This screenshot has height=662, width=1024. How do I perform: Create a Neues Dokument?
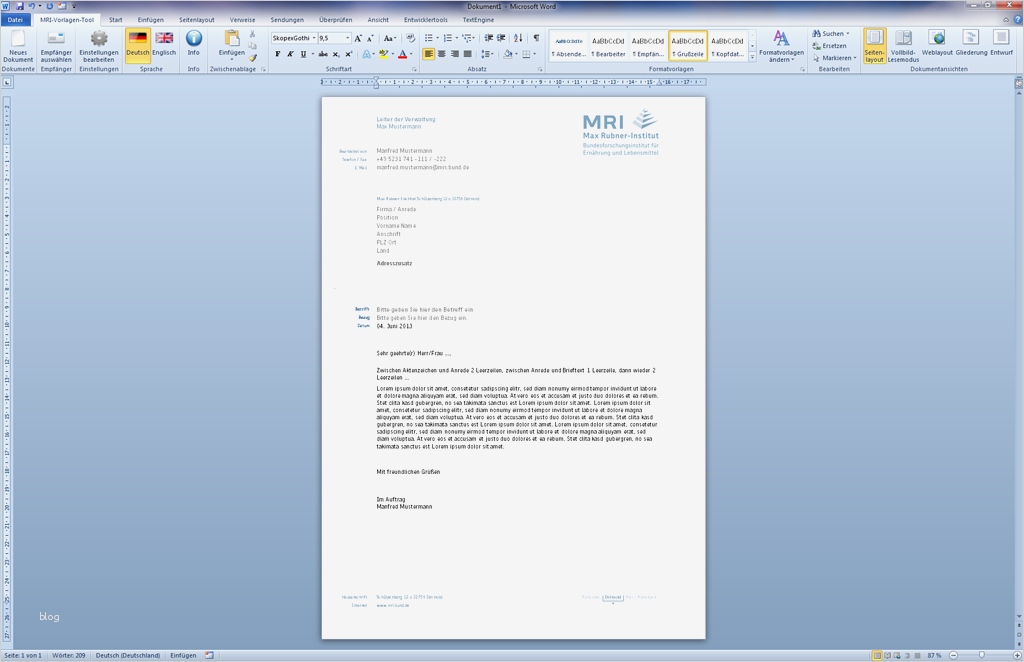pos(17,45)
